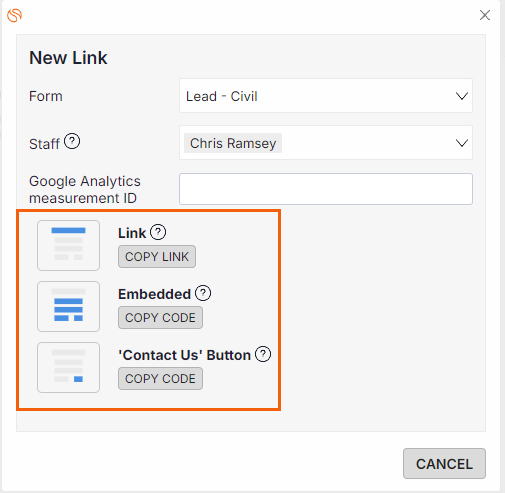Select the Link layout thumbnail
The image size is (505, 493).
[x=68, y=245]
